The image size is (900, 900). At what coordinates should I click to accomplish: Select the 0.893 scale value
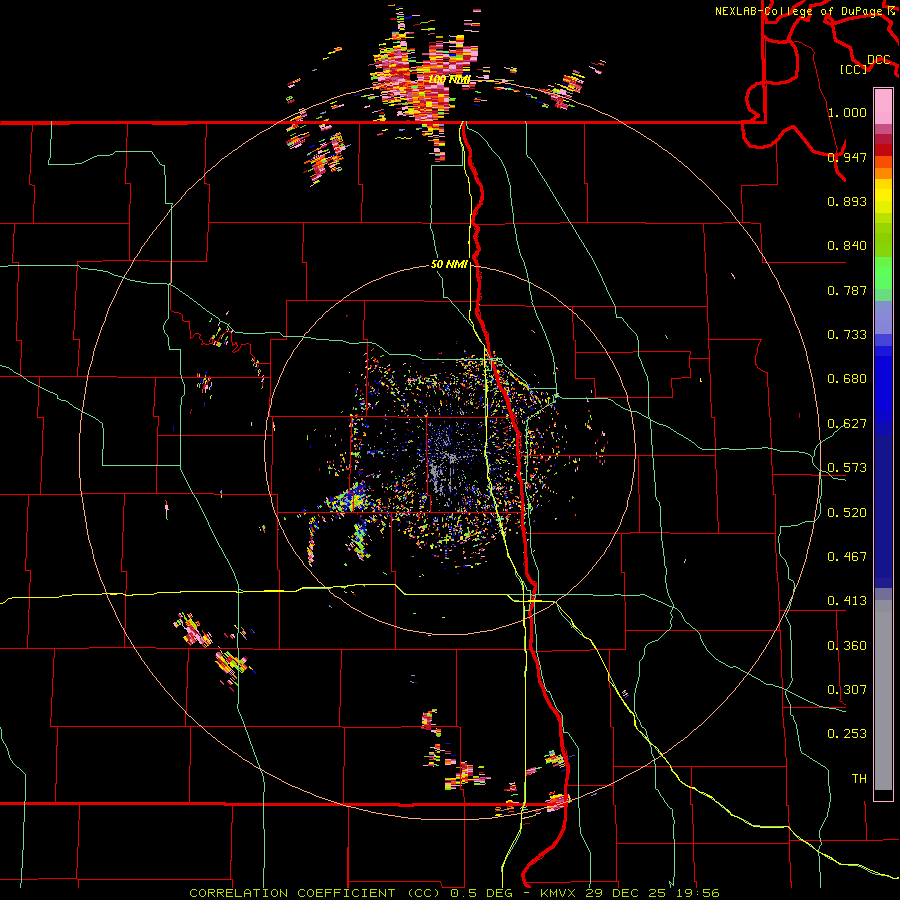[x=847, y=201]
